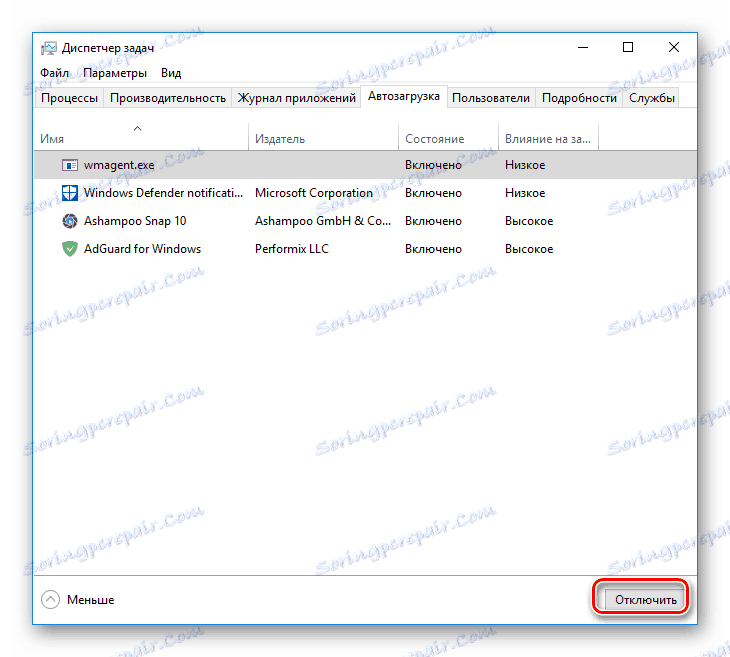This screenshot has width=730, height=657.
Task: Sort by Влияние на за... column header
Action: [548, 139]
